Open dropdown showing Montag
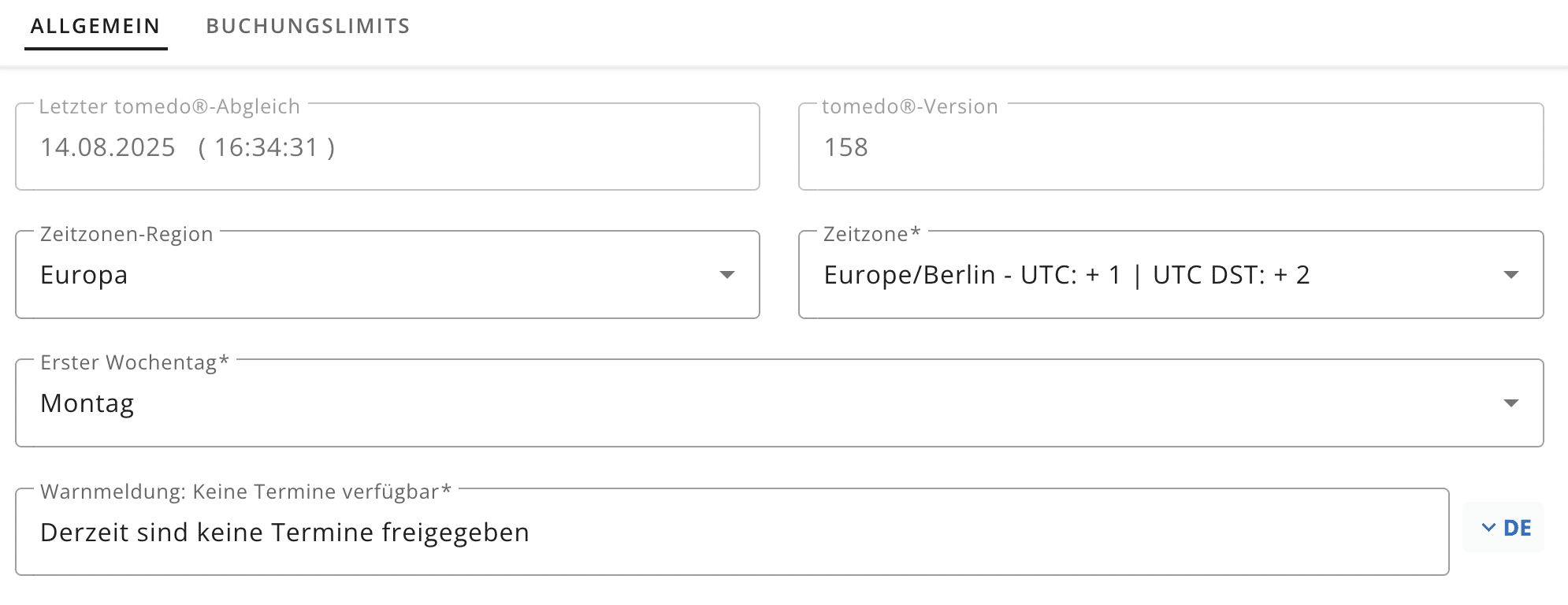 pyautogui.click(x=756, y=403)
